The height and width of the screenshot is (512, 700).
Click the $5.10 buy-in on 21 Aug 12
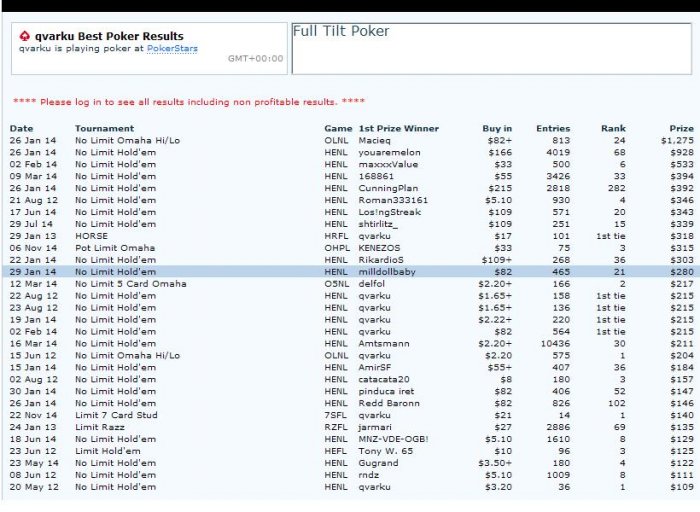click(x=498, y=200)
